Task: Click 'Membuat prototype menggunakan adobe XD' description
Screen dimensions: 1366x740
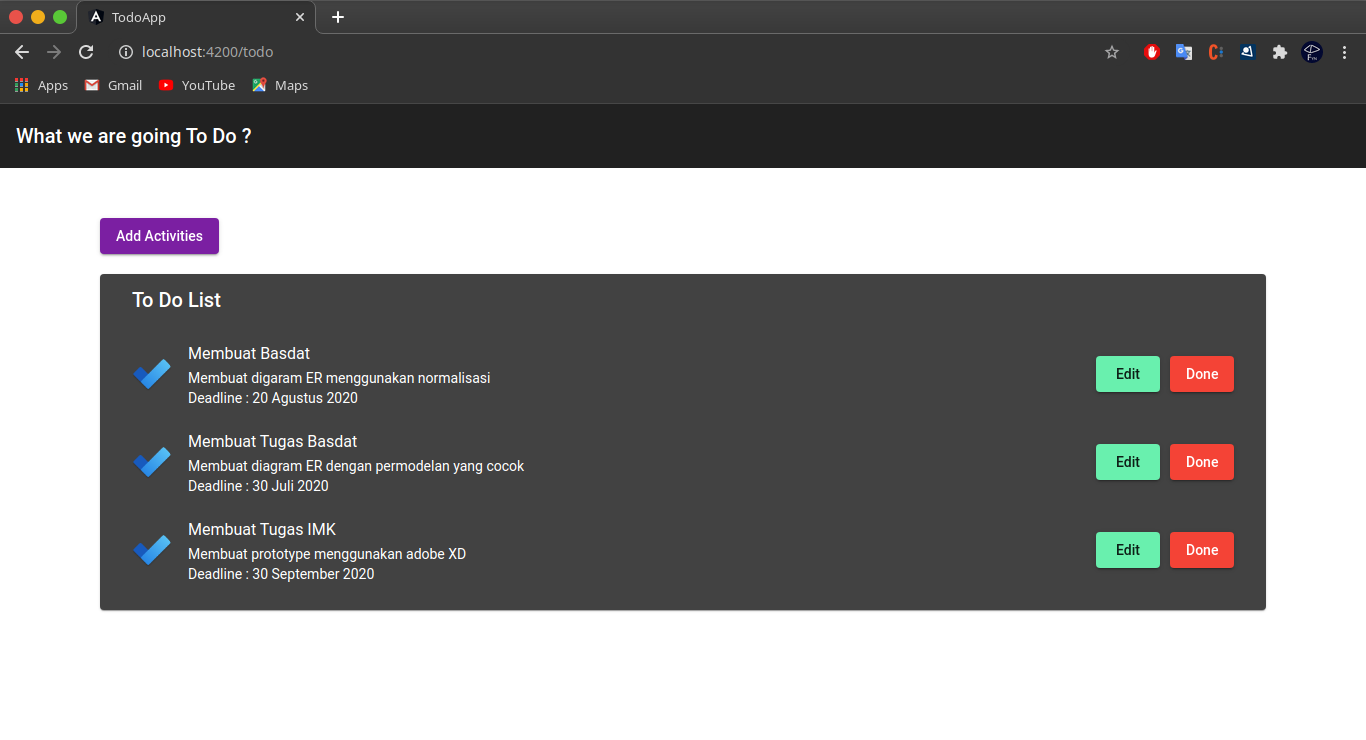Action: coord(327,554)
